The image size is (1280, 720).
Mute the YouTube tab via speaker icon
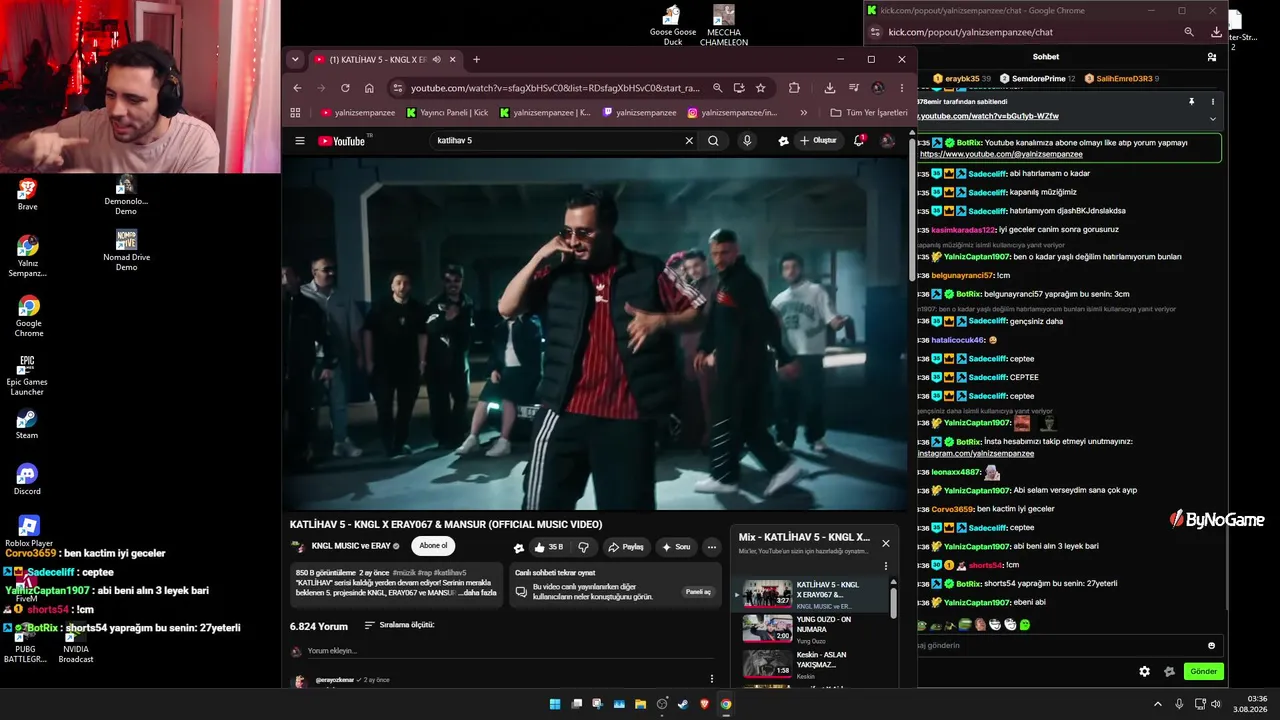click(x=436, y=60)
